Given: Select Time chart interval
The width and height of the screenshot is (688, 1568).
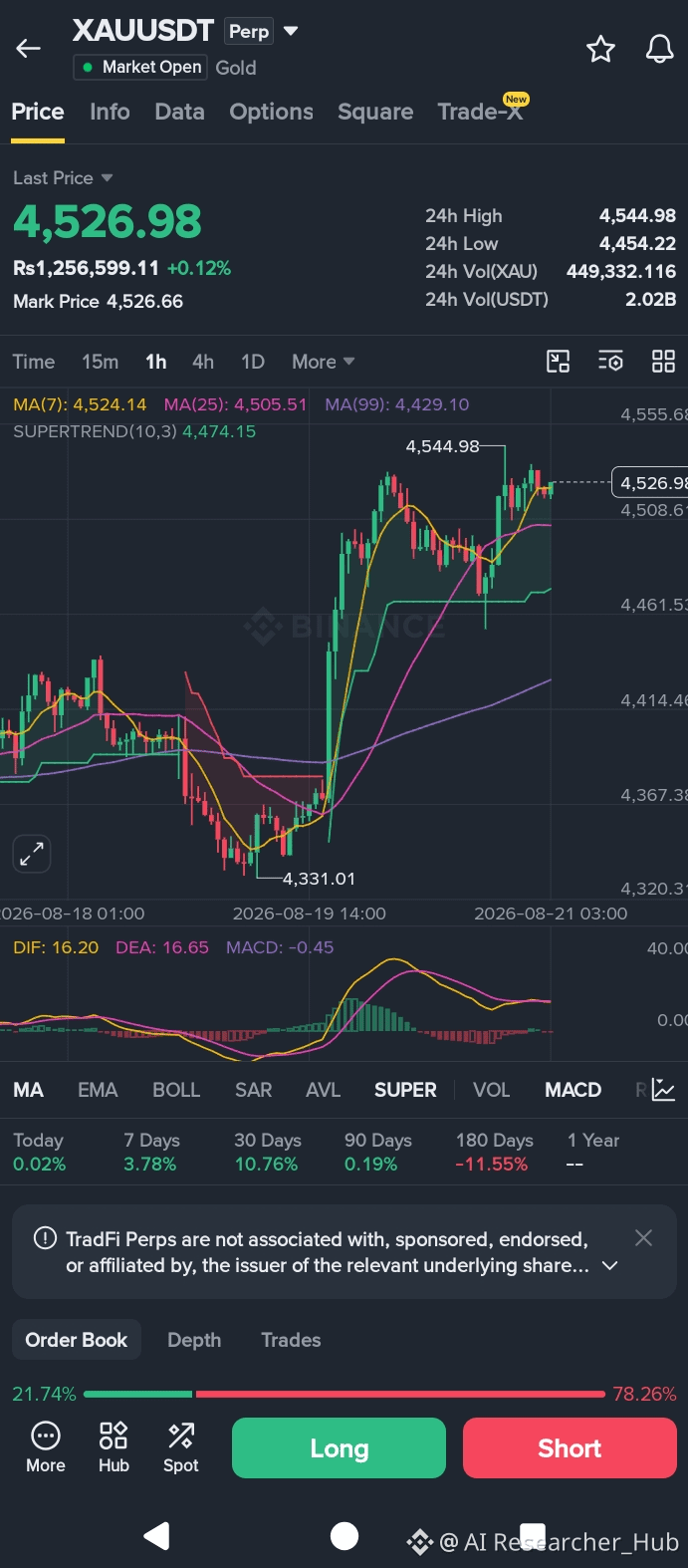Looking at the screenshot, I should 34,362.
